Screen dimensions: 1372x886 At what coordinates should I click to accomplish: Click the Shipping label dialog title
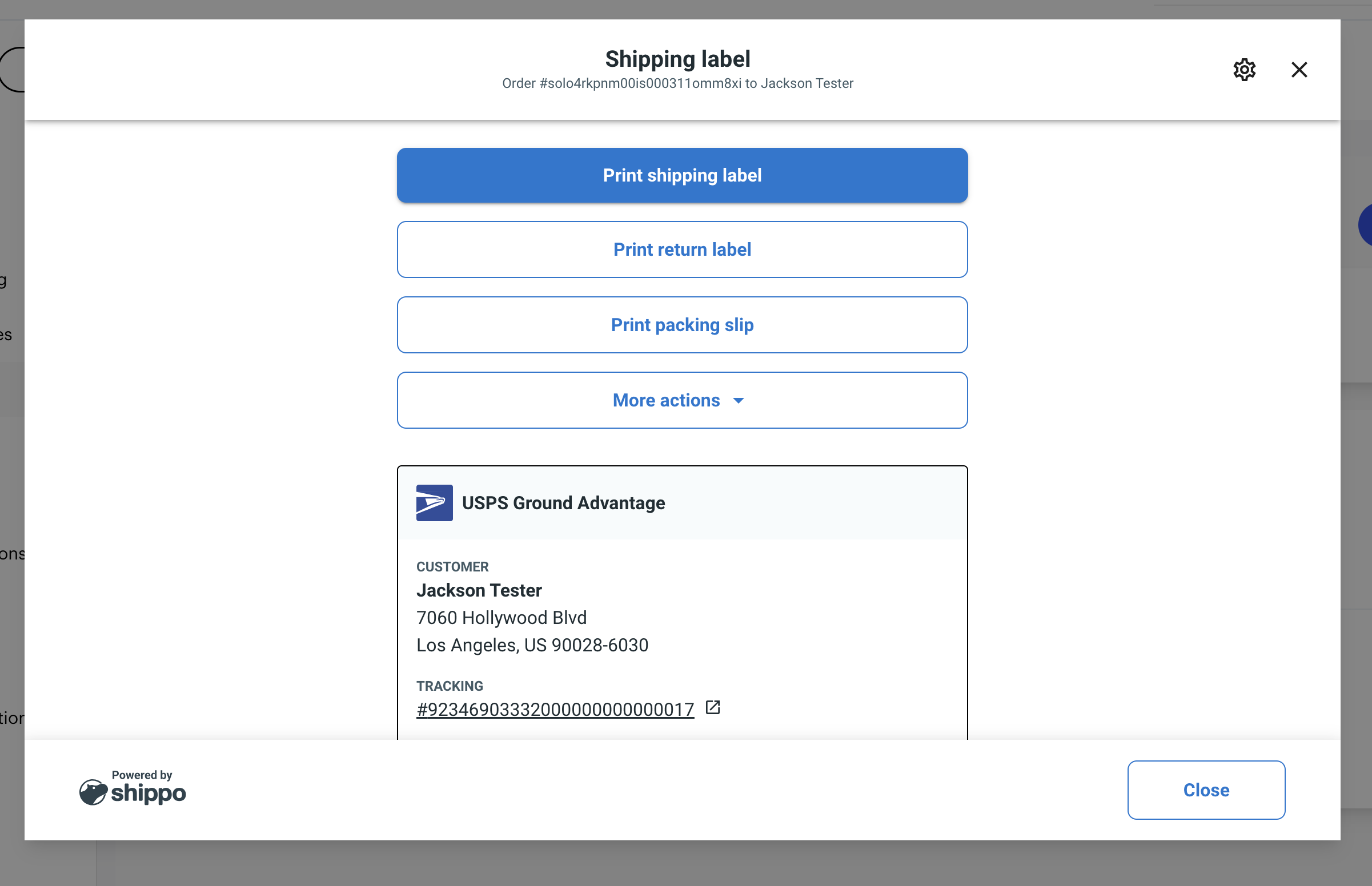click(x=677, y=58)
